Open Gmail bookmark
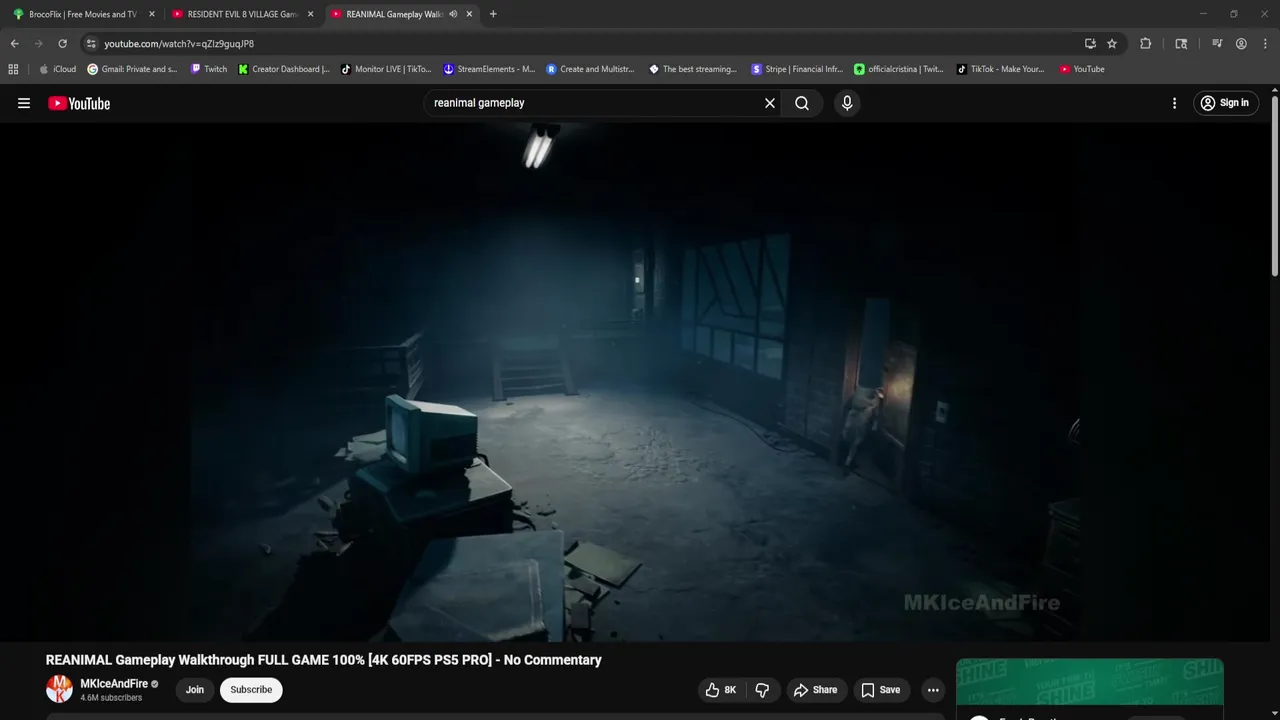 tap(133, 69)
